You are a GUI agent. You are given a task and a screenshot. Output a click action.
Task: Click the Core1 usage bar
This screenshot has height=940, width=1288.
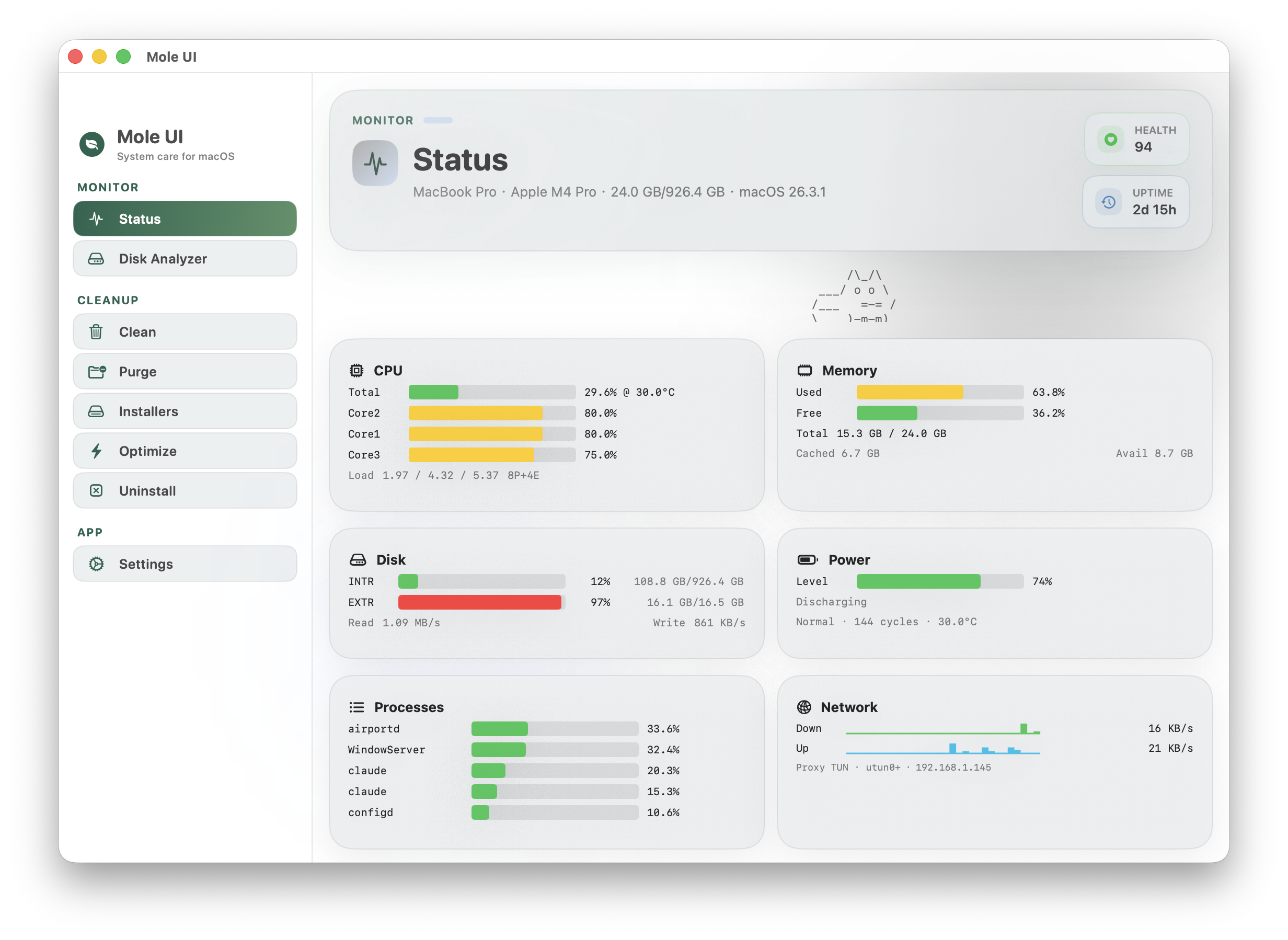(492, 434)
